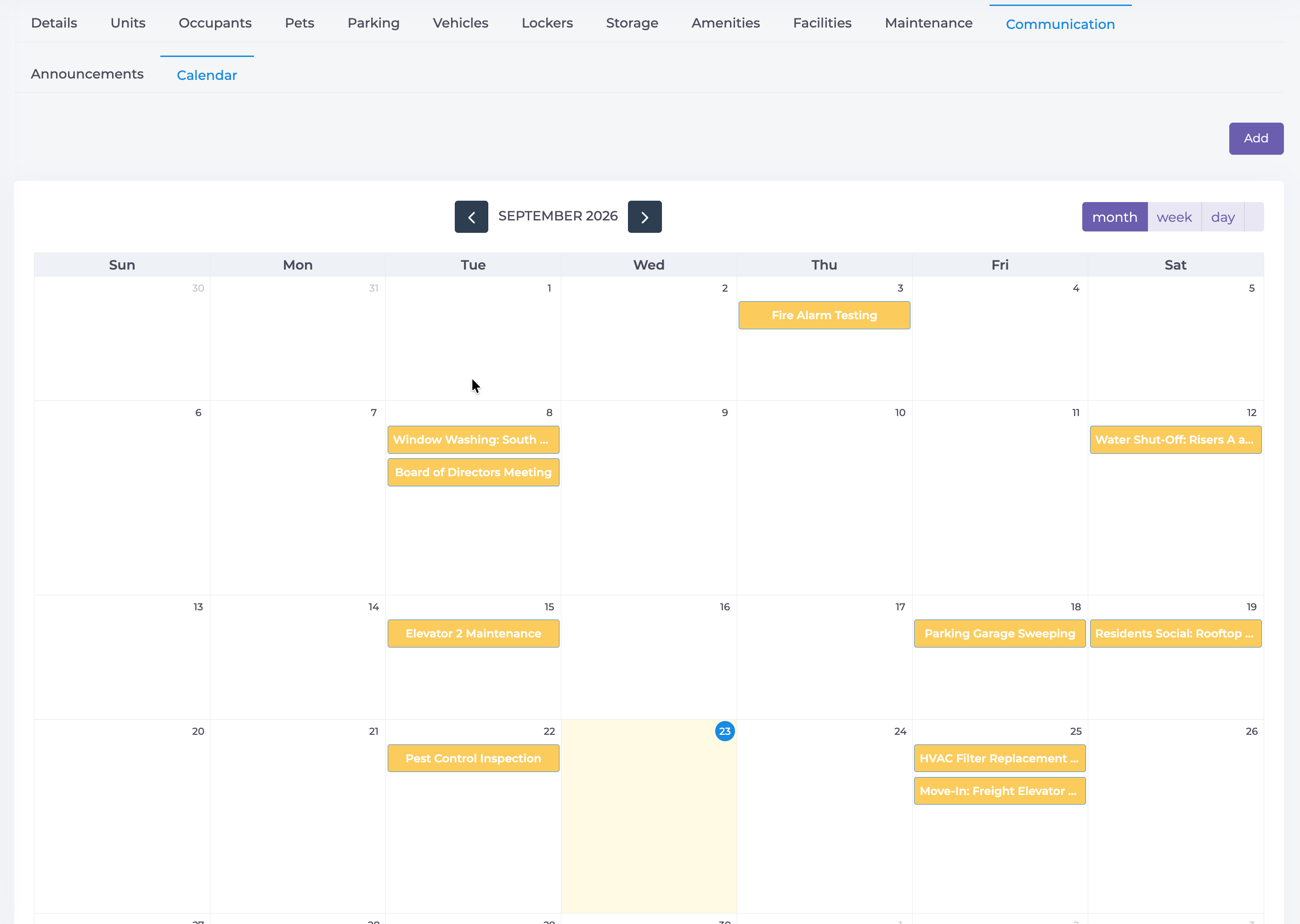Open the Storage tab
This screenshot has width=1300, height=924.
[632, 23]
